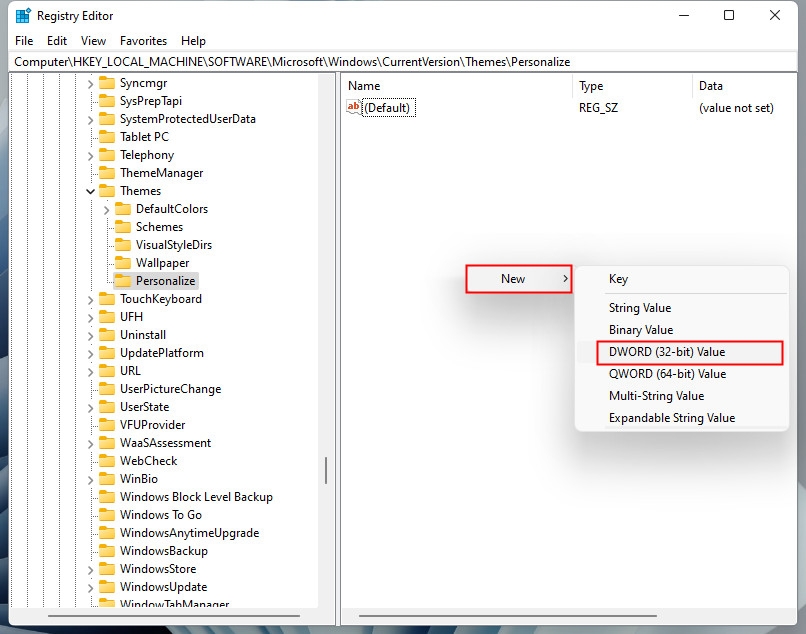The height and width of the screenshot is (634, 806).
Task: Click the SystemProtectedUserData folder icon
Action: 107,119
